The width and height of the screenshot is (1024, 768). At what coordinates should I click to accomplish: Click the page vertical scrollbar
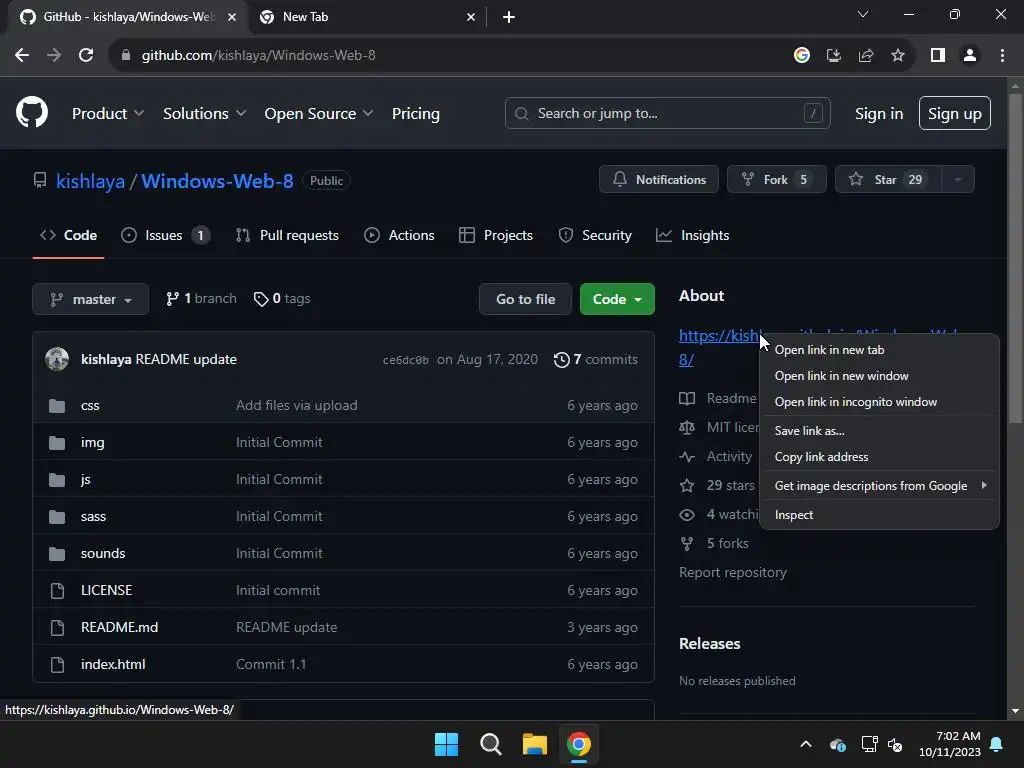click(x=1015, y=260)
